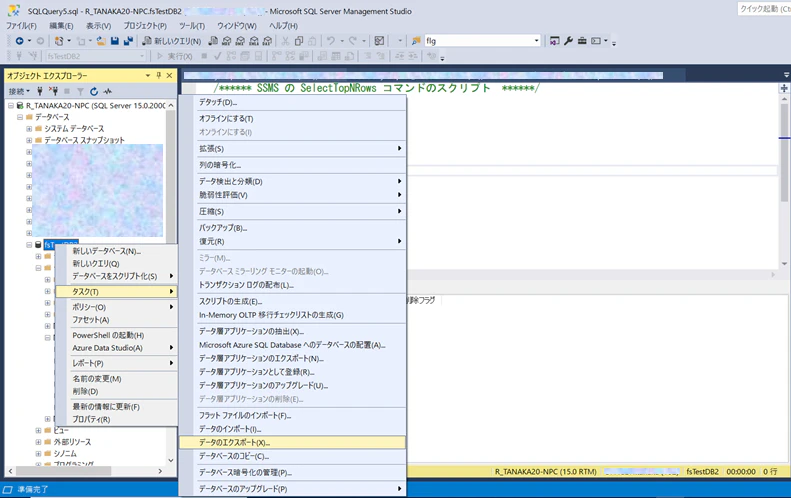Open an Analysis Services MDX query
791x498 pixels.
[x=227, y=41]
